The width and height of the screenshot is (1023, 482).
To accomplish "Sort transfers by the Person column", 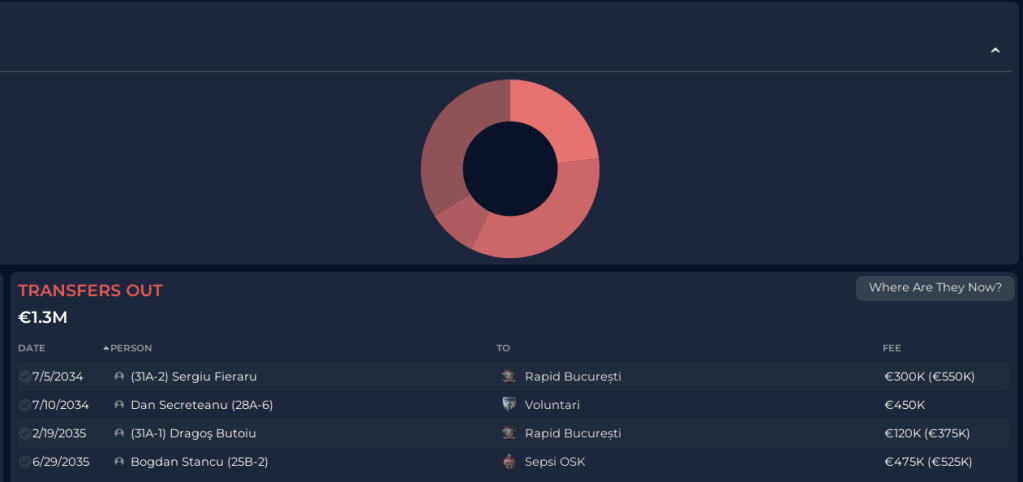I will point(132,348).
